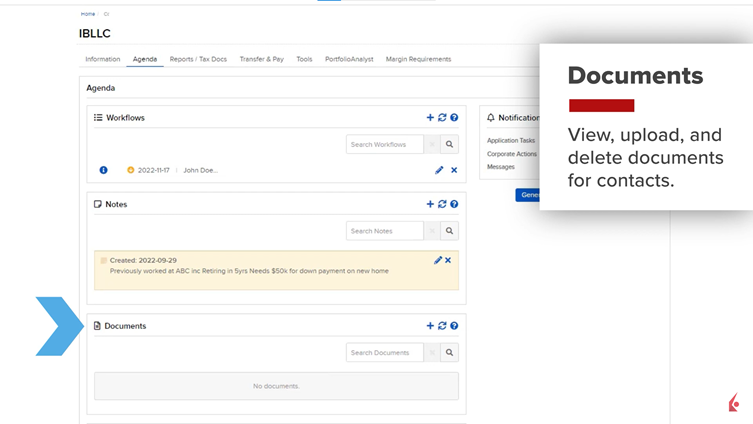Edit the note created 2022-09-29
753x424 pixels.
pyautogui.click(x=437, y=260)
